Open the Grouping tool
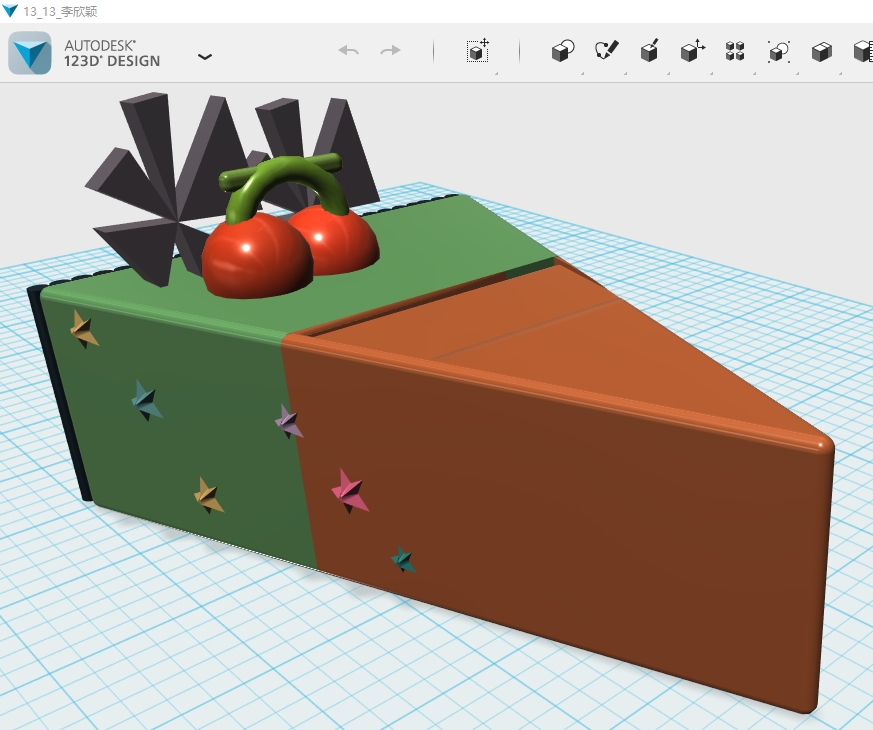Image resolution: width=873 pixels, height=730 pixels. click(x=778, y=51)
